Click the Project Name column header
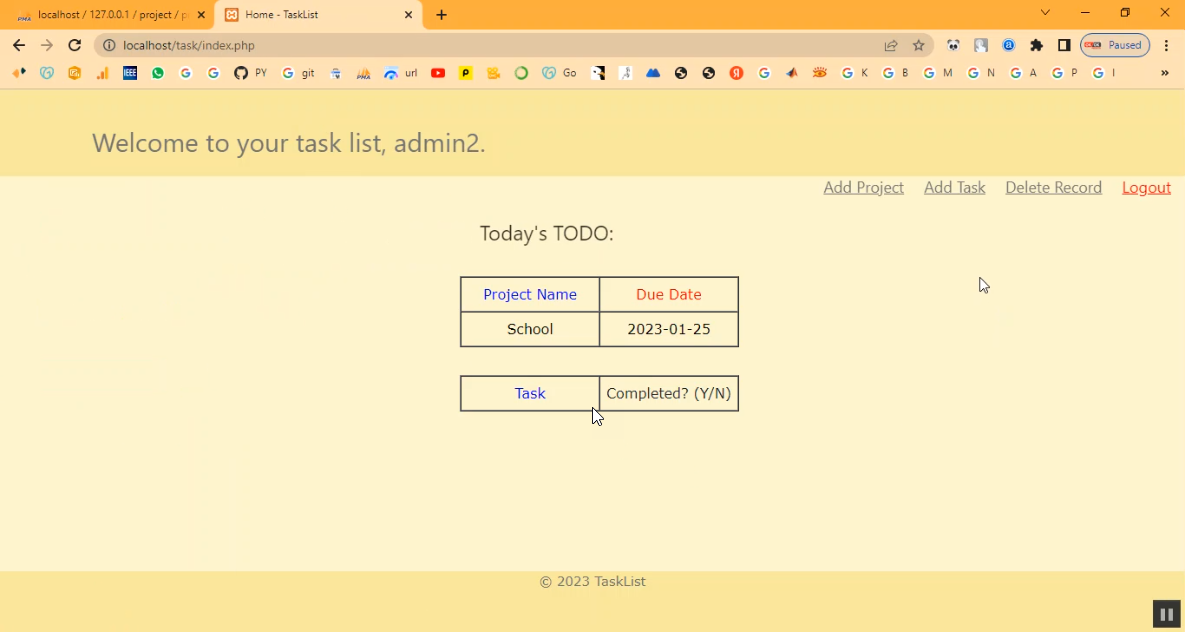The width and height of the screenshot is (1185, 632). tap(530, 295)
